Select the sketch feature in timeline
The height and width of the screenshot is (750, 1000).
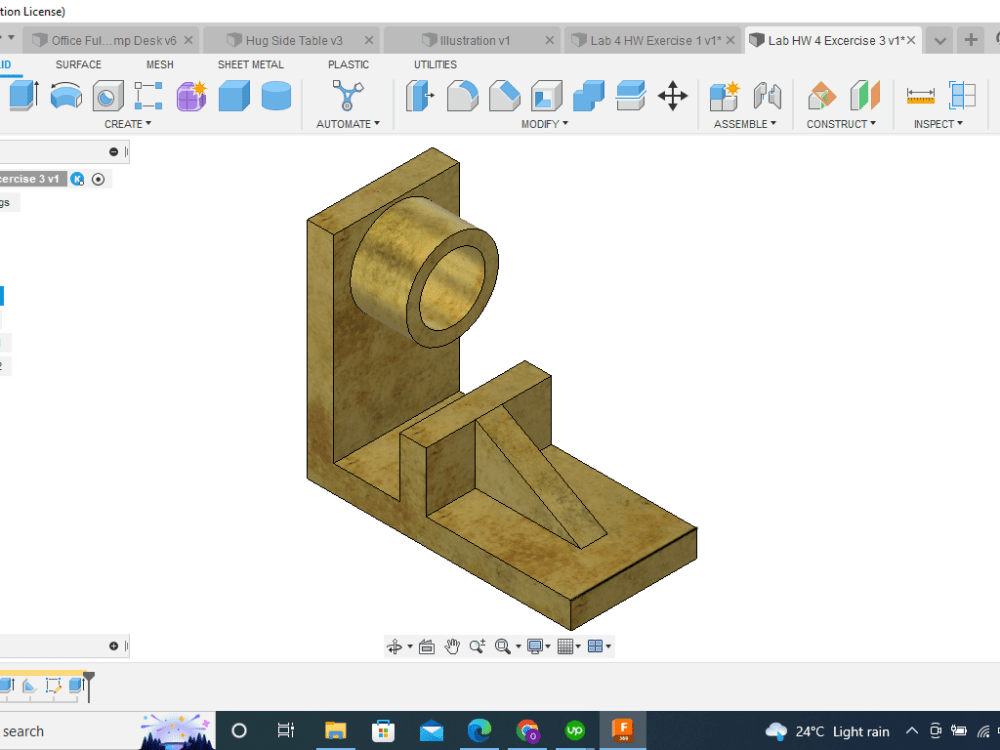click(x=53, y=686)
